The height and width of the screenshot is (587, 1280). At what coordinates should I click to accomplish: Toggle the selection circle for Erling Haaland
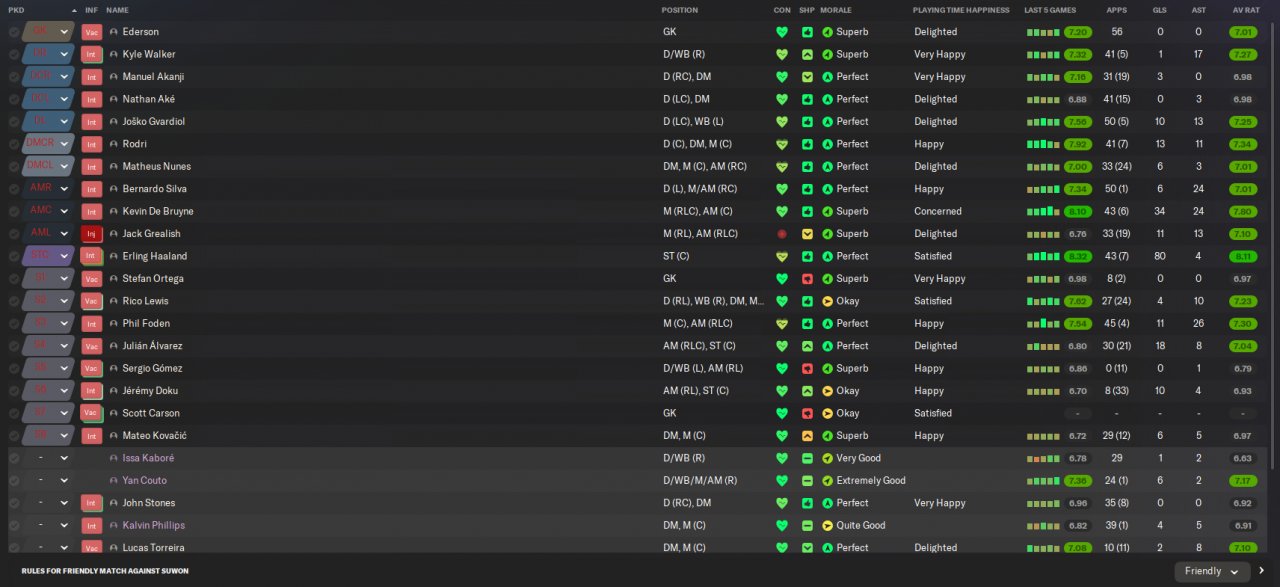point(13,256)
